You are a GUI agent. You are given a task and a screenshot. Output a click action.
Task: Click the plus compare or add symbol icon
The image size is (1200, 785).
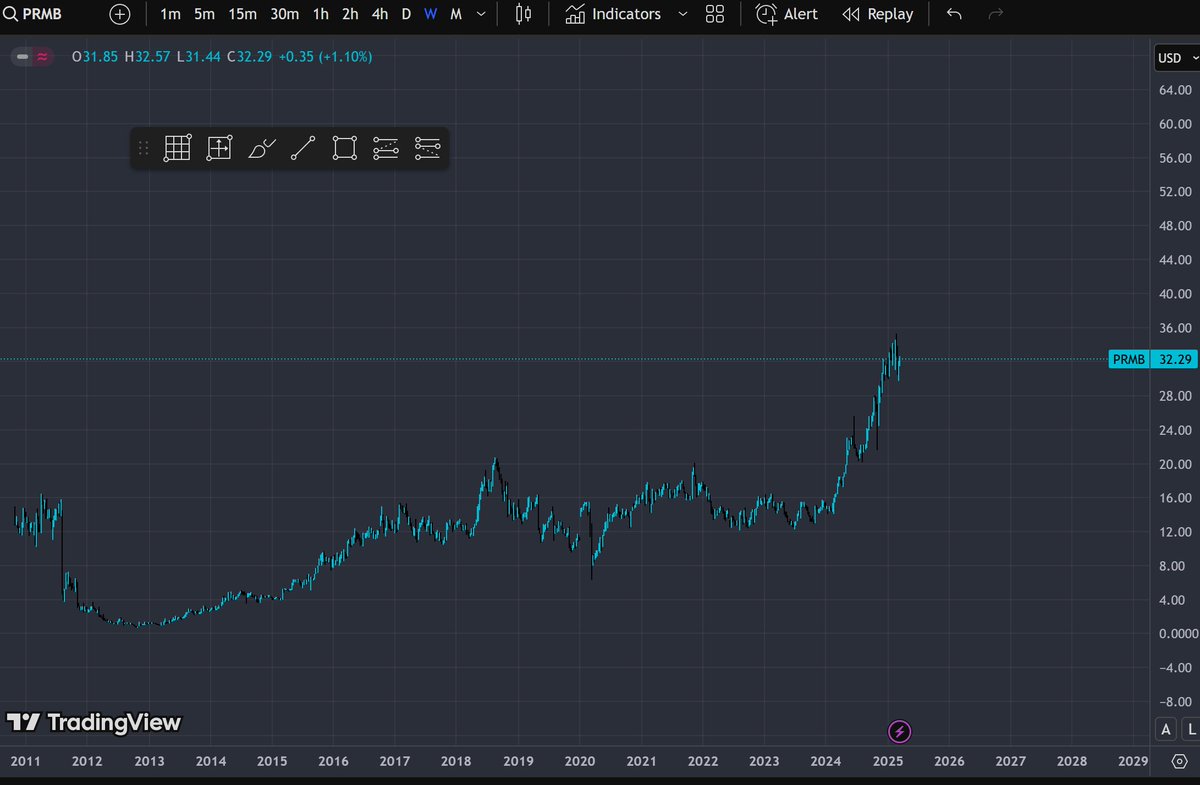click(119, 14)
